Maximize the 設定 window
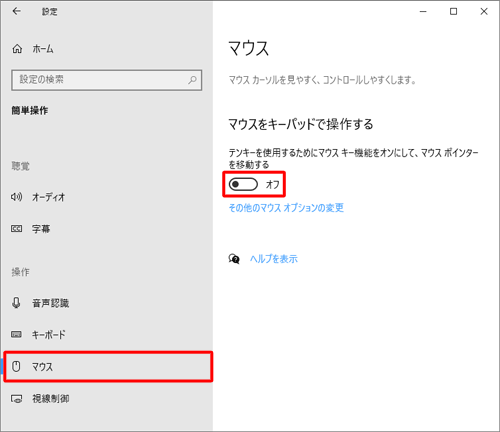 coord(453,12)
